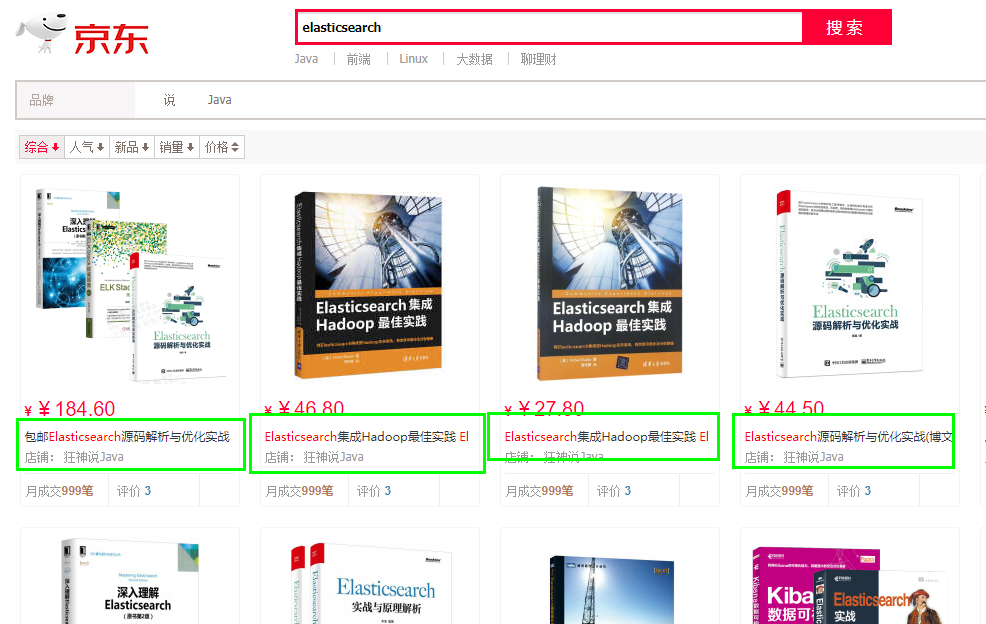986x624 pixels.
Task: Open Elasticsearch集成Hadoop最佳实践 title under ¥46.80
Action: (367, 437)
